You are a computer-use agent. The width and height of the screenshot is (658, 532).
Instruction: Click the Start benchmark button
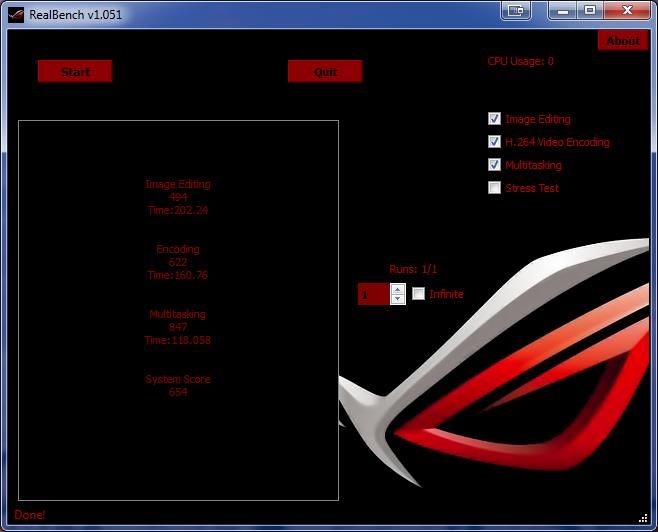(x=75, y=71)
